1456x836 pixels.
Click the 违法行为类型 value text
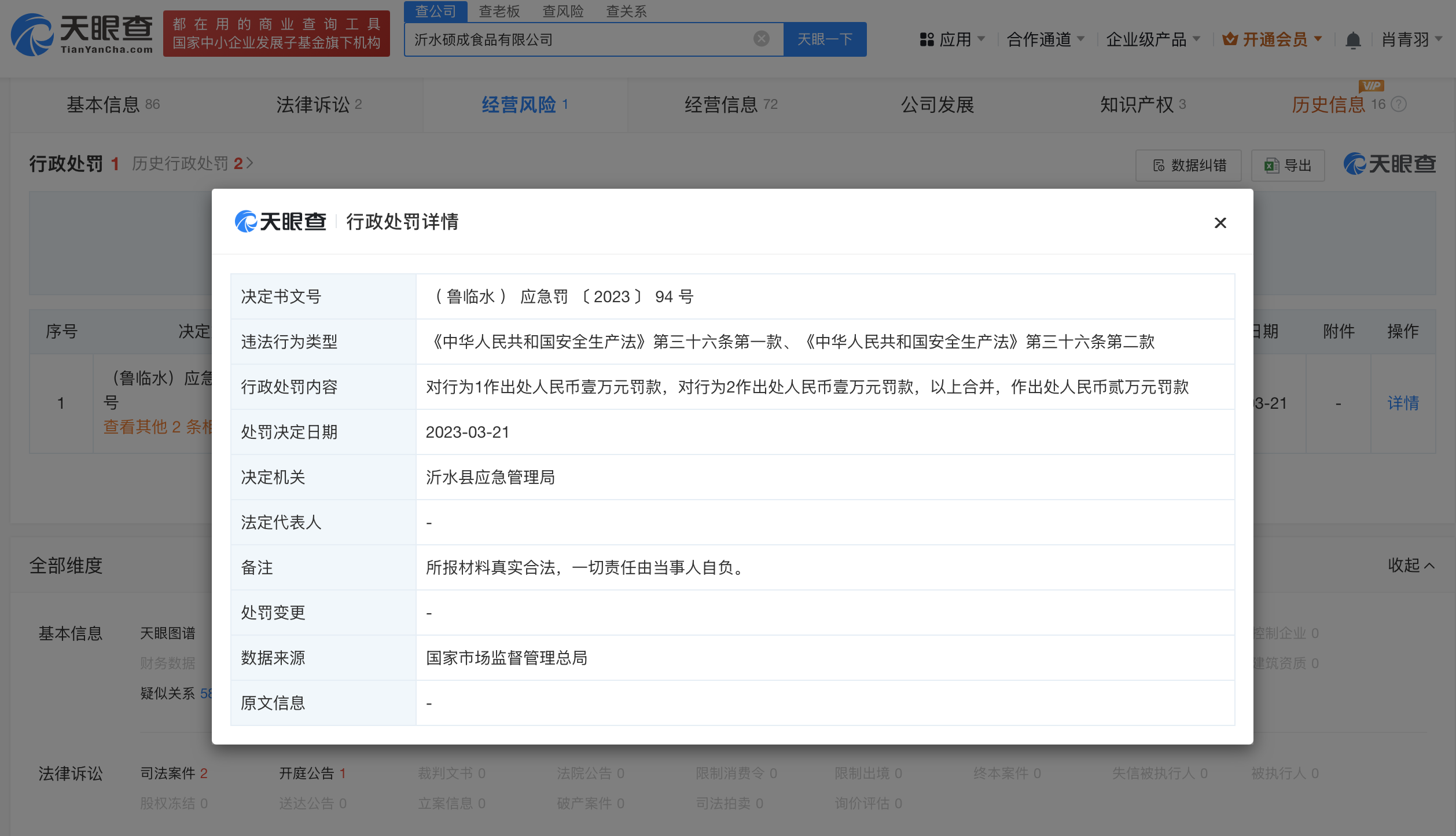coord(790,342)
